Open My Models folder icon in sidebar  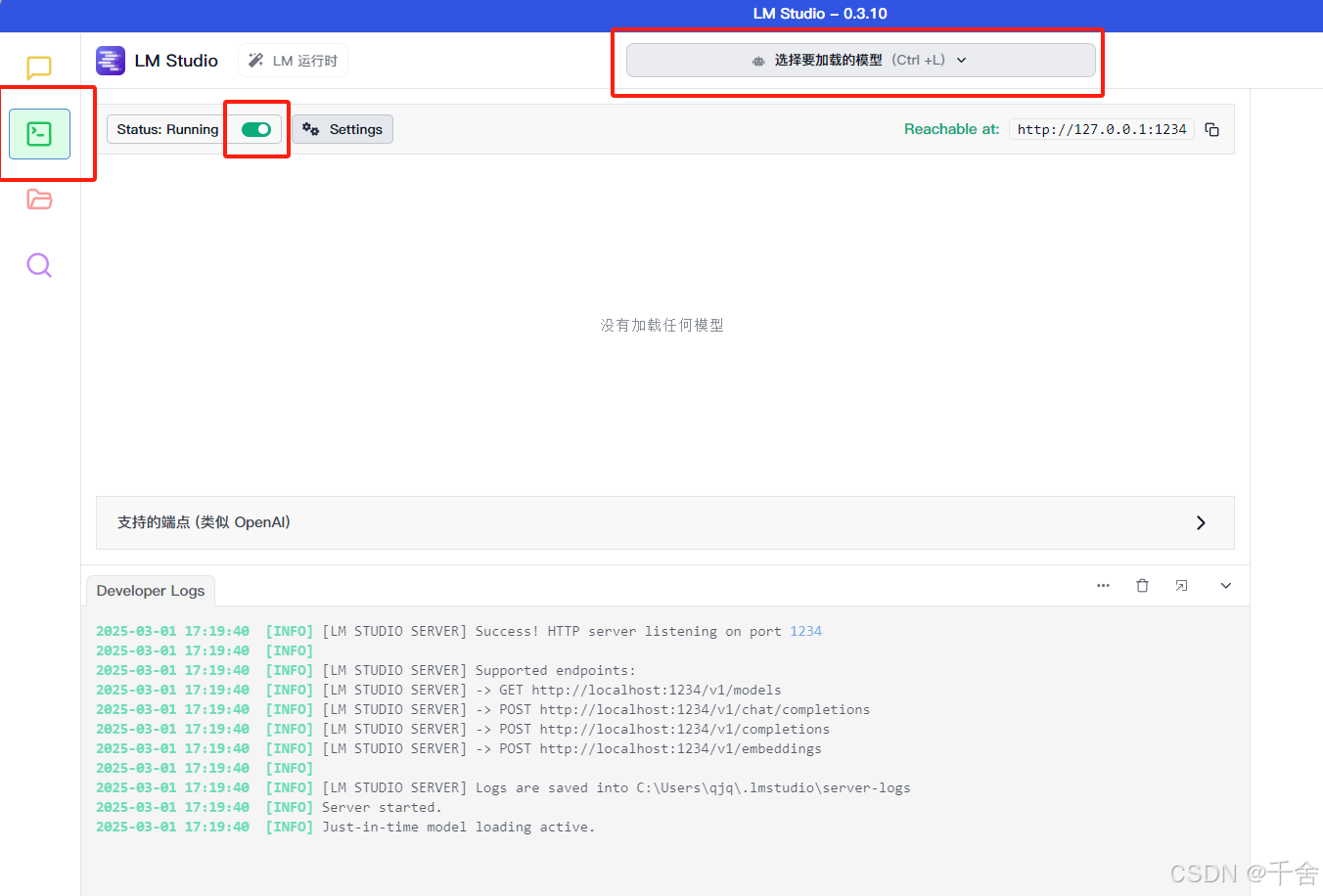coord(39,200)
